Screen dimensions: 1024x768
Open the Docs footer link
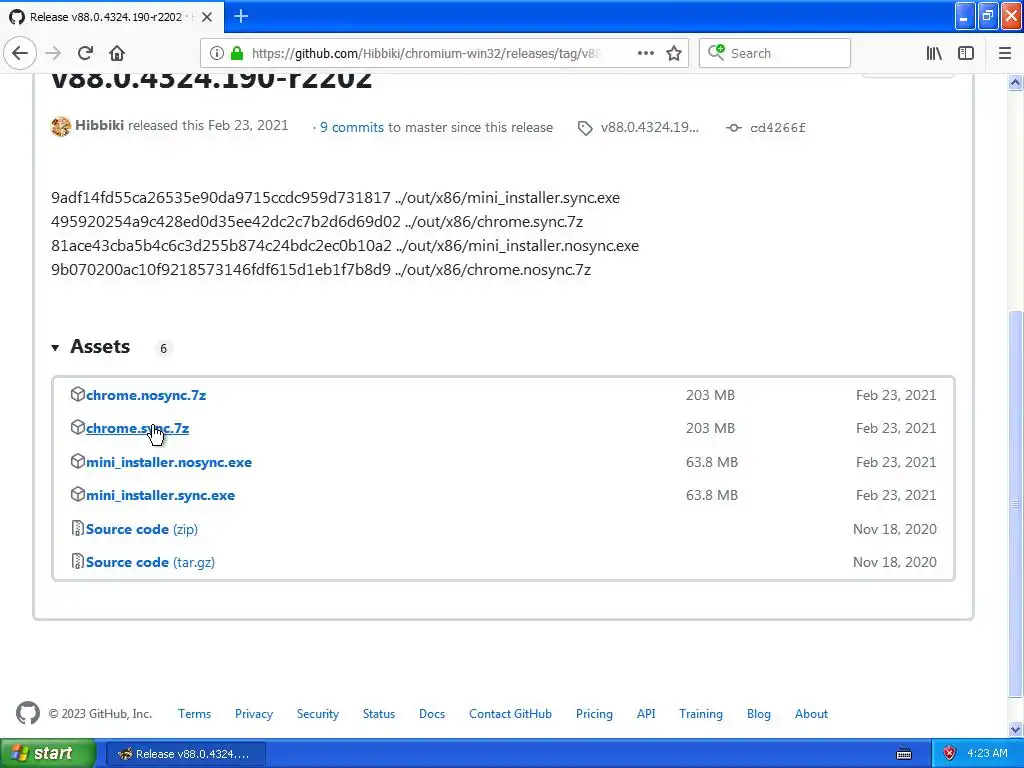tap(432, 714)
